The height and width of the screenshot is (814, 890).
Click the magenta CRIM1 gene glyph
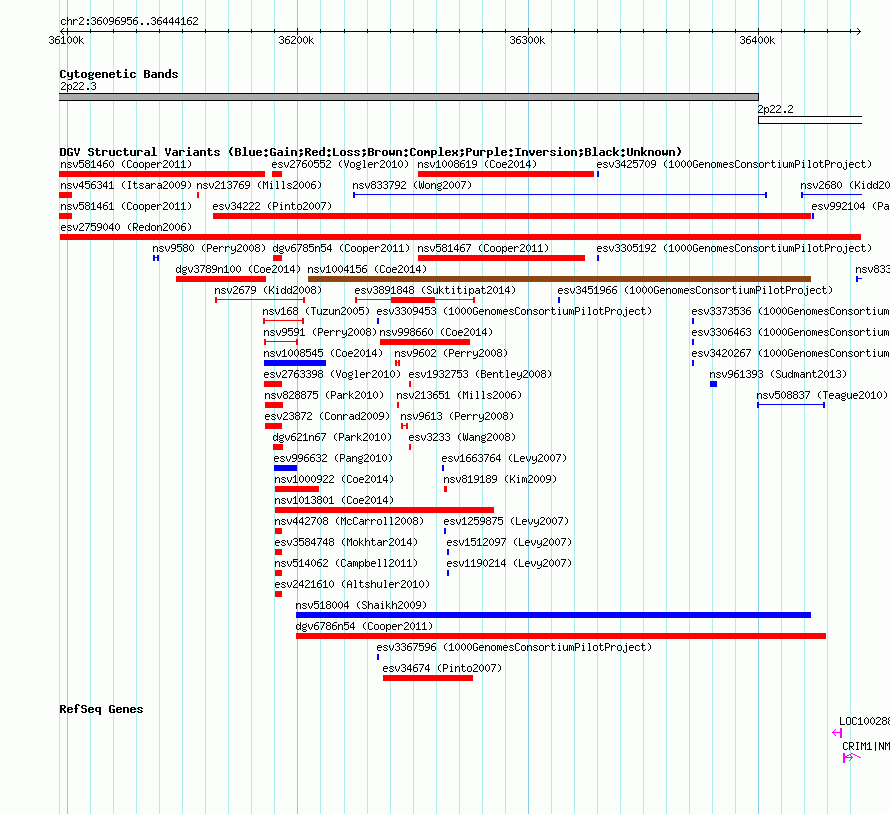(x=851, y=757)
